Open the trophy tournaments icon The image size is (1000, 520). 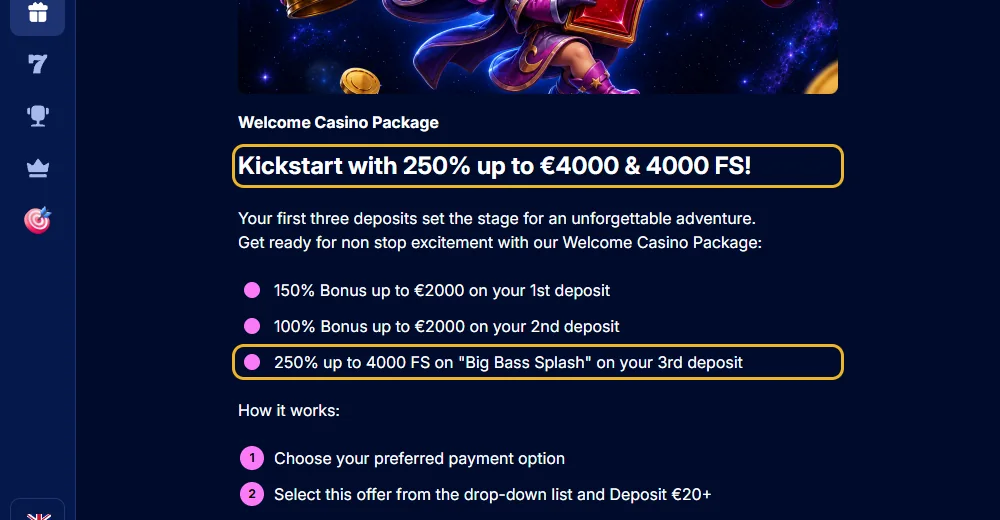click(38, 115)
